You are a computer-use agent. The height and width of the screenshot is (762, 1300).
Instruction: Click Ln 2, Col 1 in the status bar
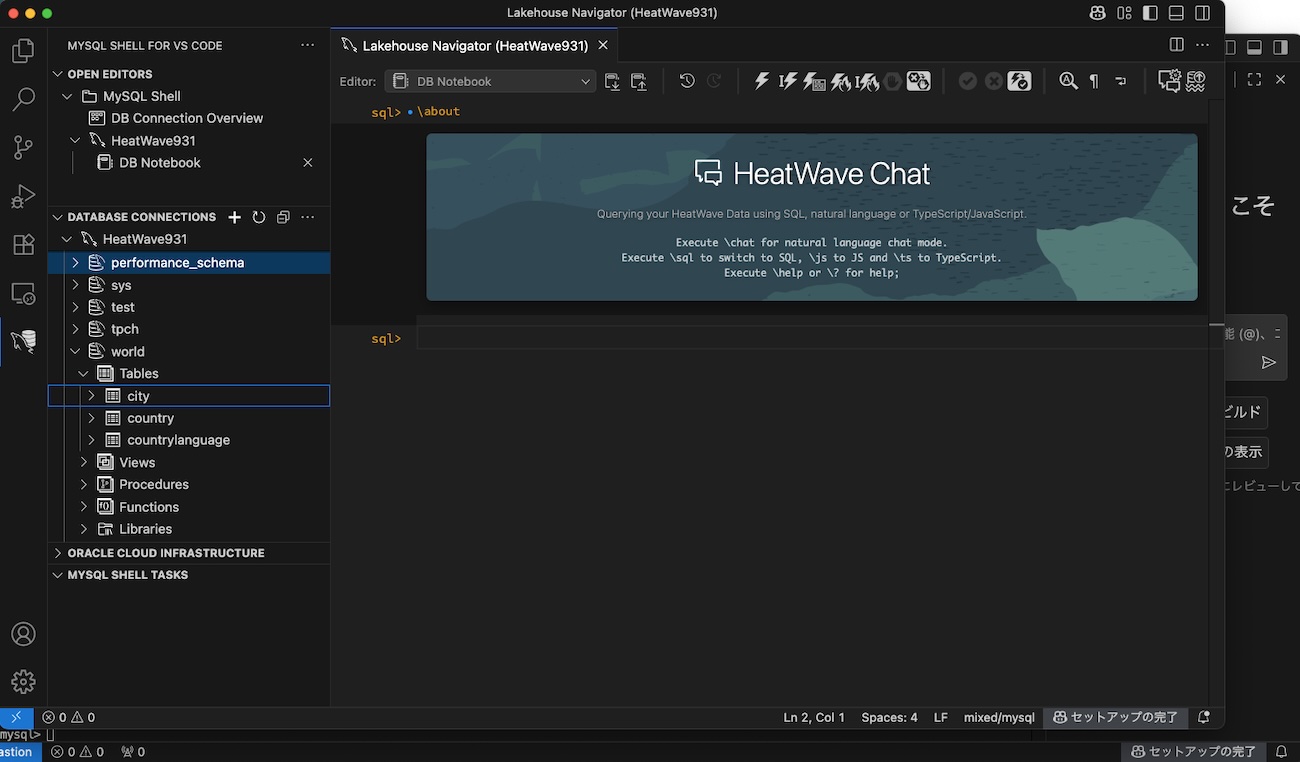point(814,717)
